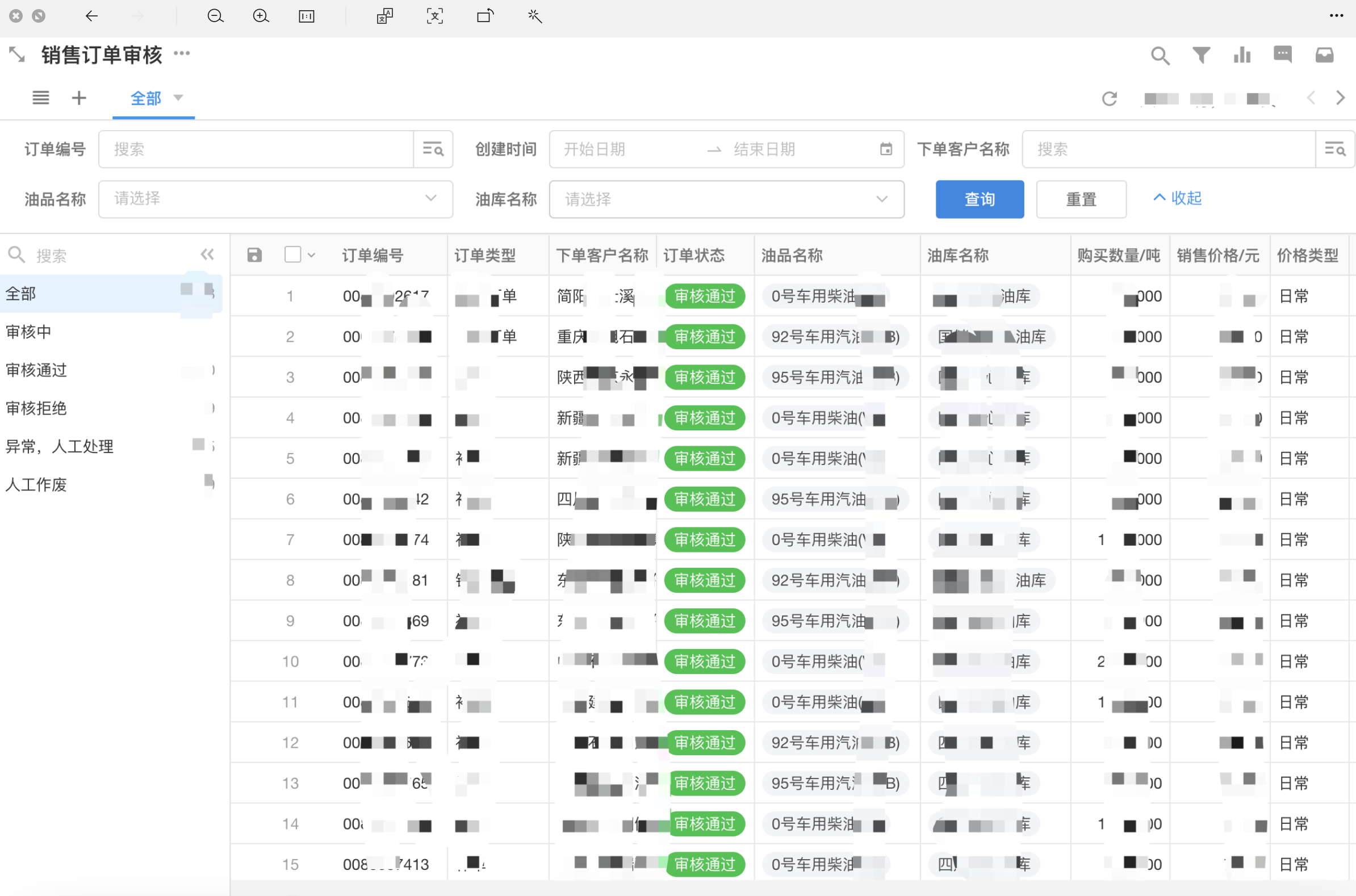Click the refresh circular arrow icon
Screen dimensions: 1356x896
(x=1109, y=99)
